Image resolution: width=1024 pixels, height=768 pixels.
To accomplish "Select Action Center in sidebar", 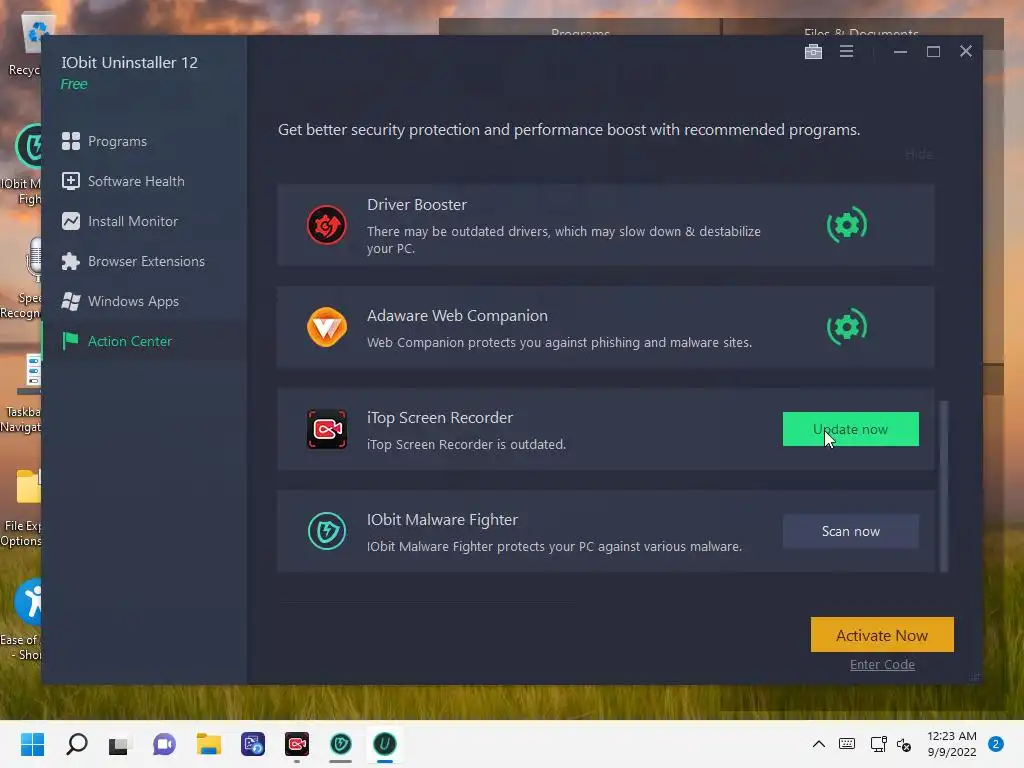I will click(130, 341).
